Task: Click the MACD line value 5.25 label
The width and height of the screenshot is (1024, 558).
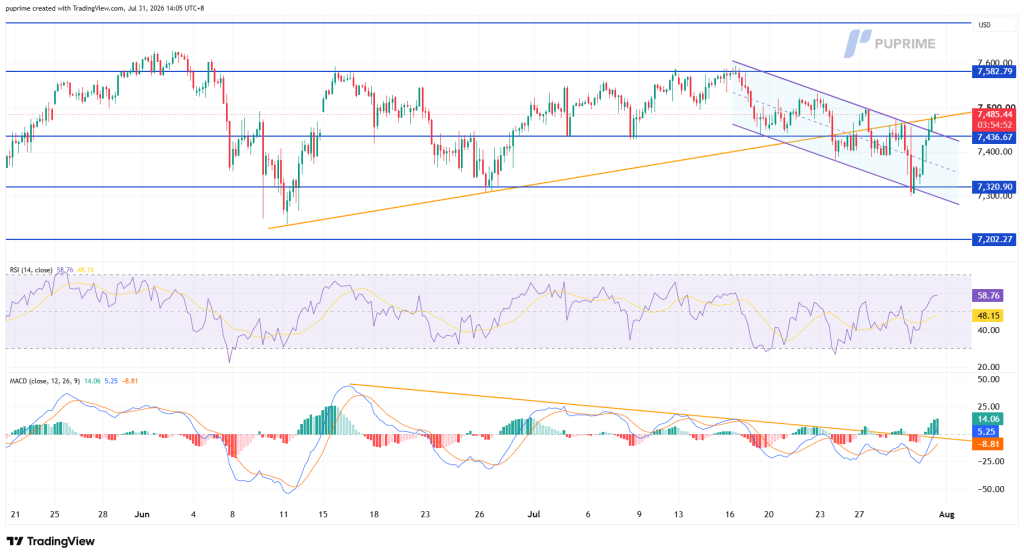Action: (x=987, y=431)
